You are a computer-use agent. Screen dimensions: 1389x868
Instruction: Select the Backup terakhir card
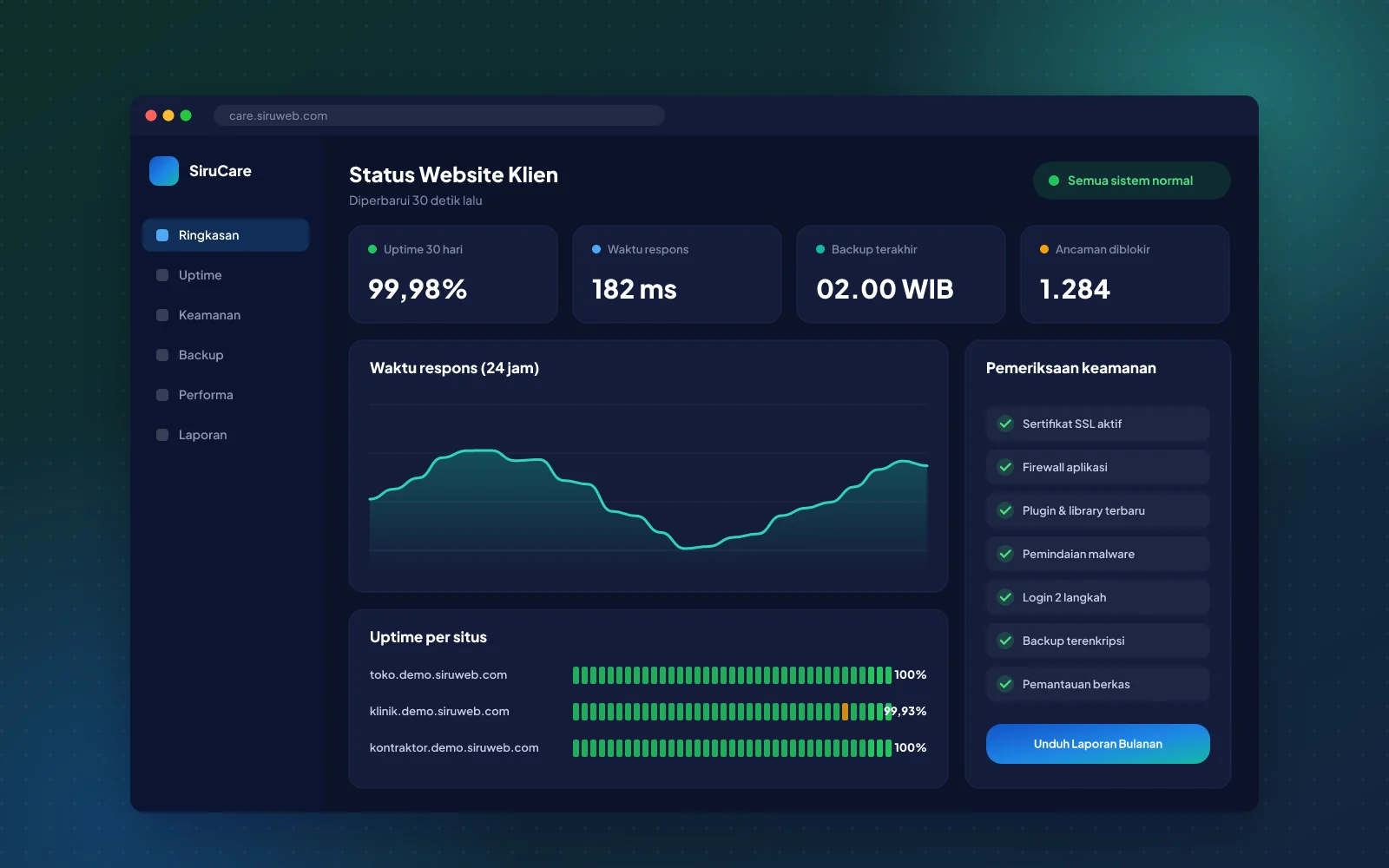coord(901,274)
